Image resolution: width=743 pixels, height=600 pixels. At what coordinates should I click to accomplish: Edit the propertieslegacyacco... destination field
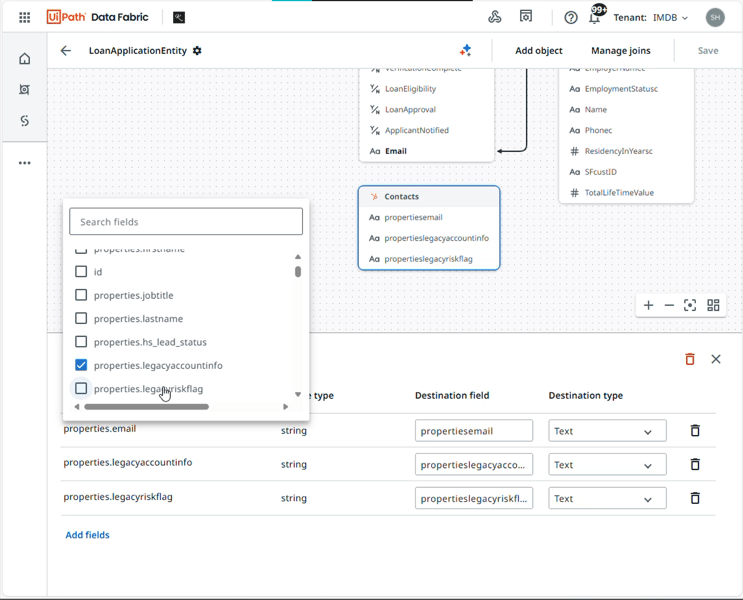click(474, 464)
